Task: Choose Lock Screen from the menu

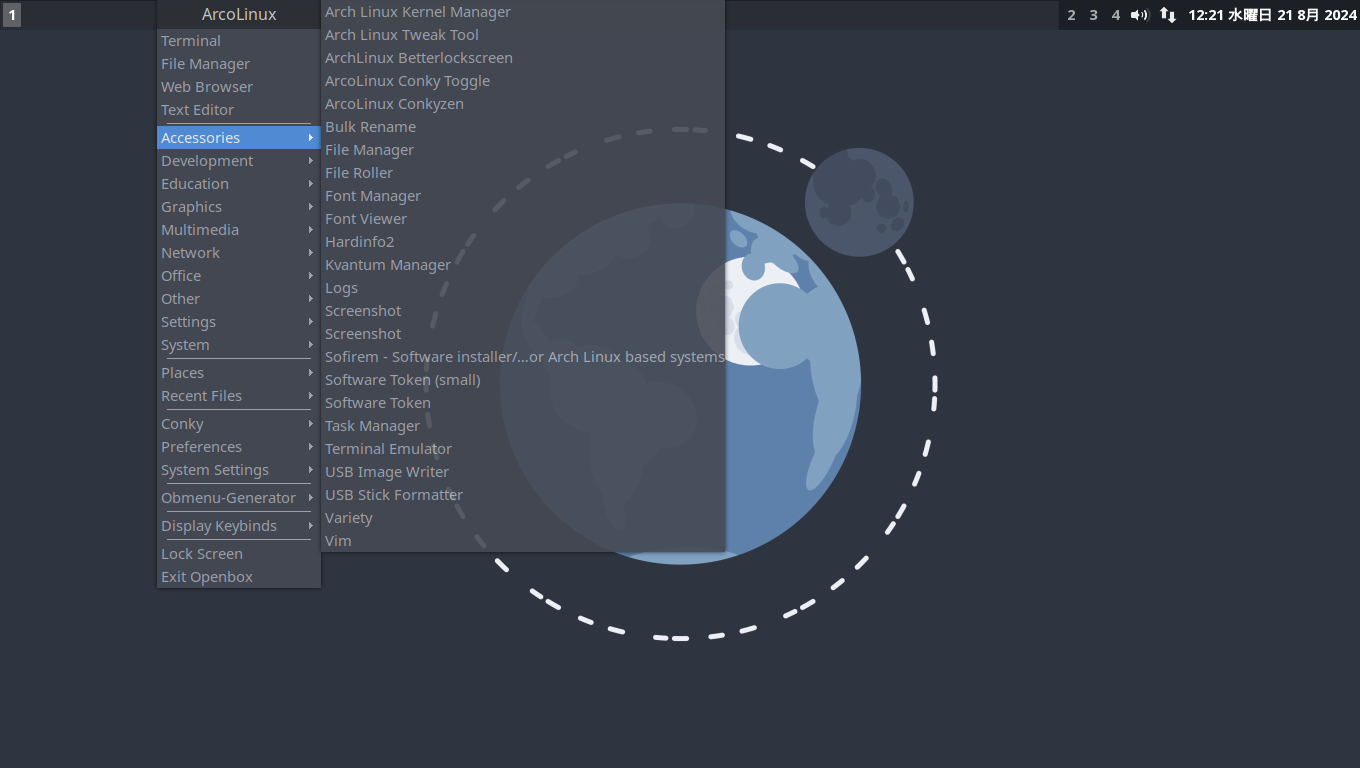Action: 239,554
